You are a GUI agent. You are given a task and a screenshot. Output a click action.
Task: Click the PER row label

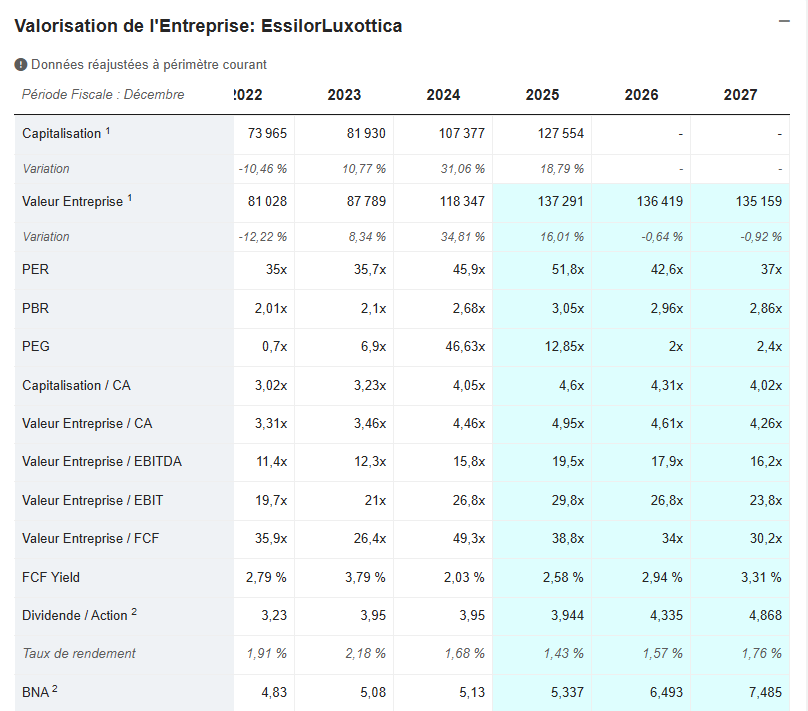click(35, 270)
